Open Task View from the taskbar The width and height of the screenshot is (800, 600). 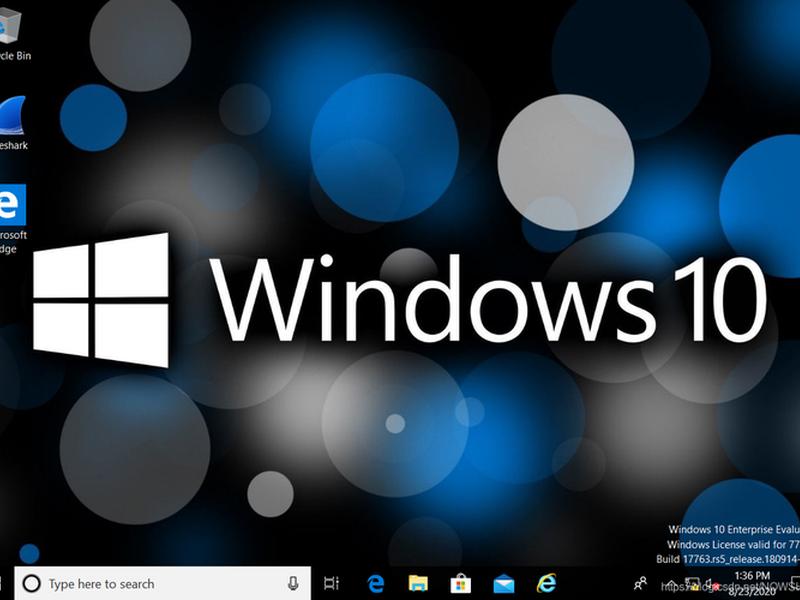coord(332,583)
